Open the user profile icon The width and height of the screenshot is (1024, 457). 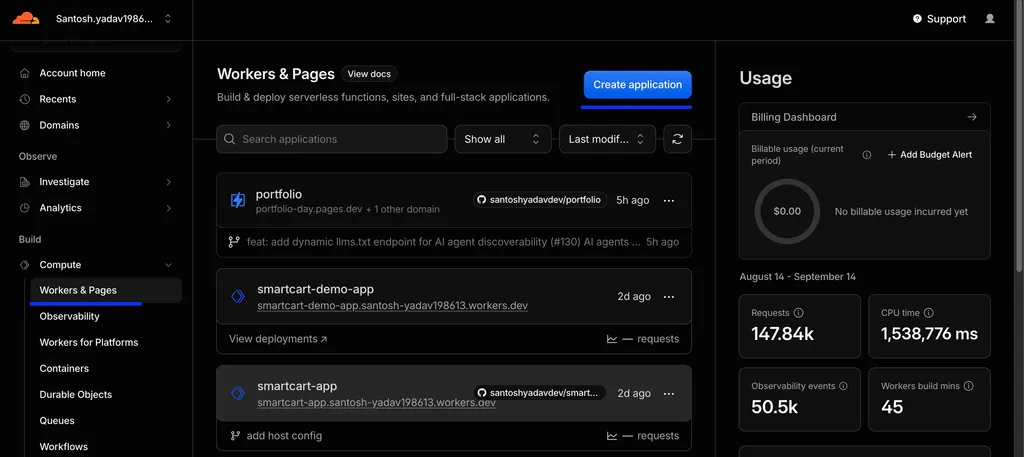989,19
